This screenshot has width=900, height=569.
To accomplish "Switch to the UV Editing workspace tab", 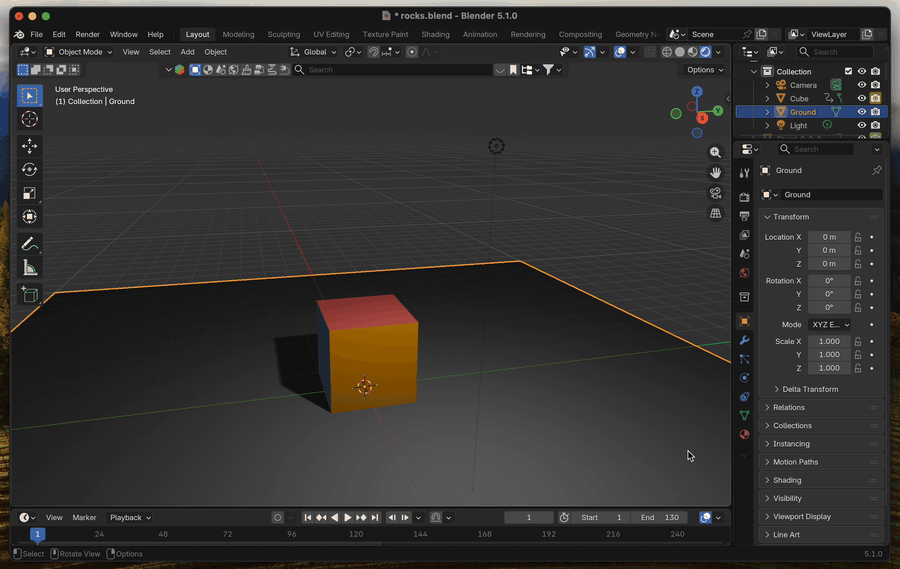I will (x=331, y=34).
